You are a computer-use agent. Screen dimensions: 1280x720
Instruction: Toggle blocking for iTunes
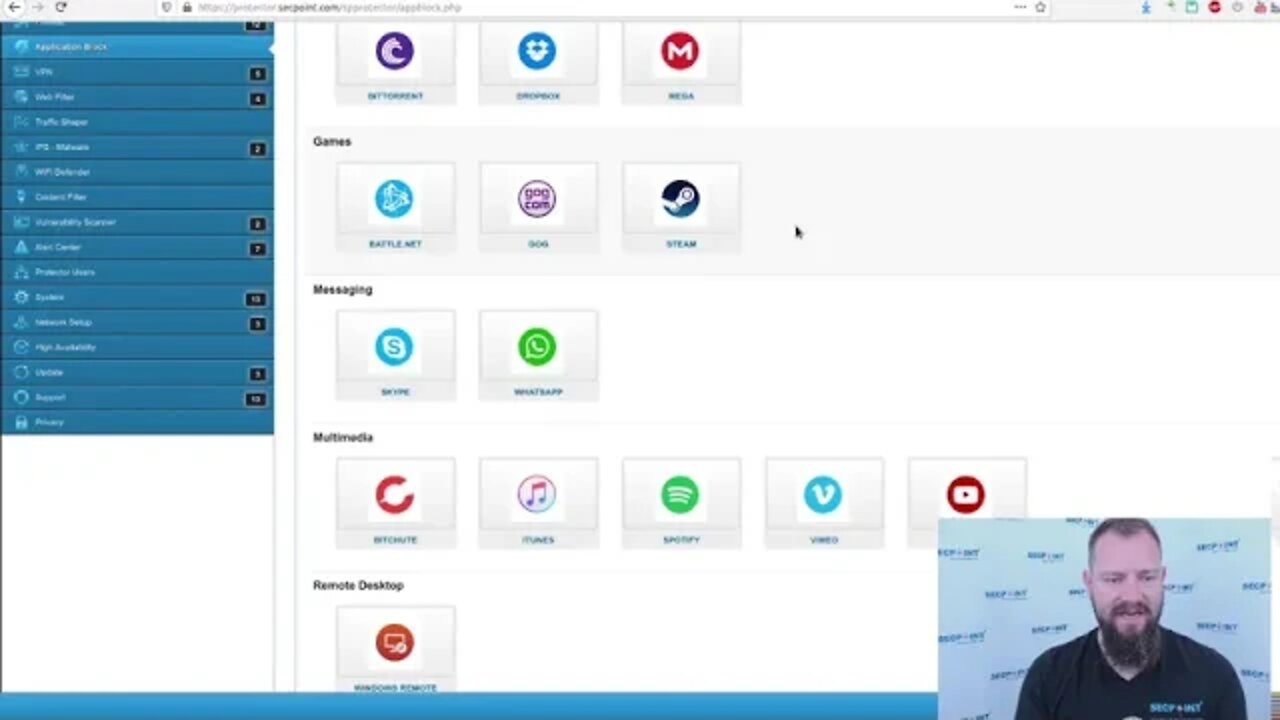pyautogui.click(x=538, y=503)
